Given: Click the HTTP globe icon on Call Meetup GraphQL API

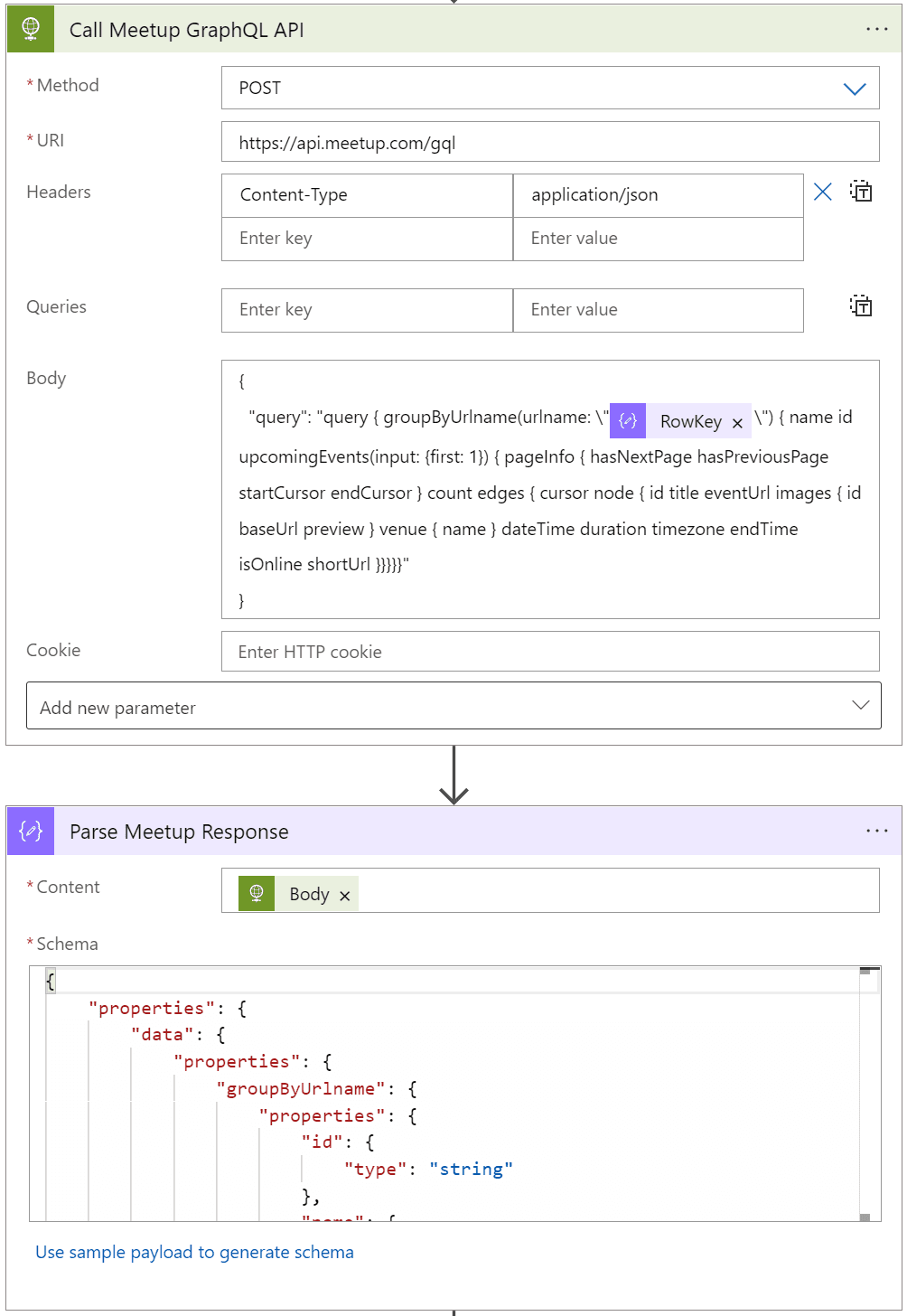Looking at the screenshot, I should [x=31, y=29].
